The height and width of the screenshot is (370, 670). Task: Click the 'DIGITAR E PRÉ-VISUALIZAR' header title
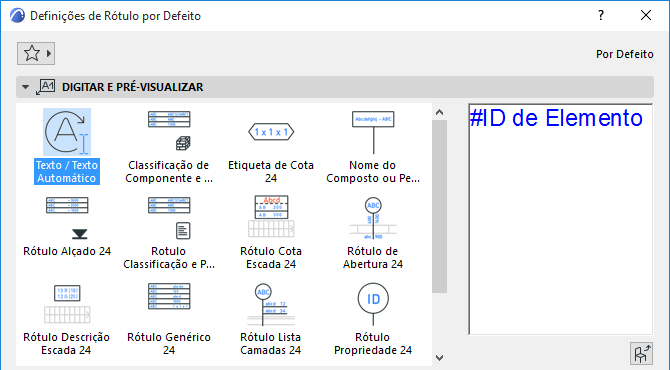coord(132,87)
